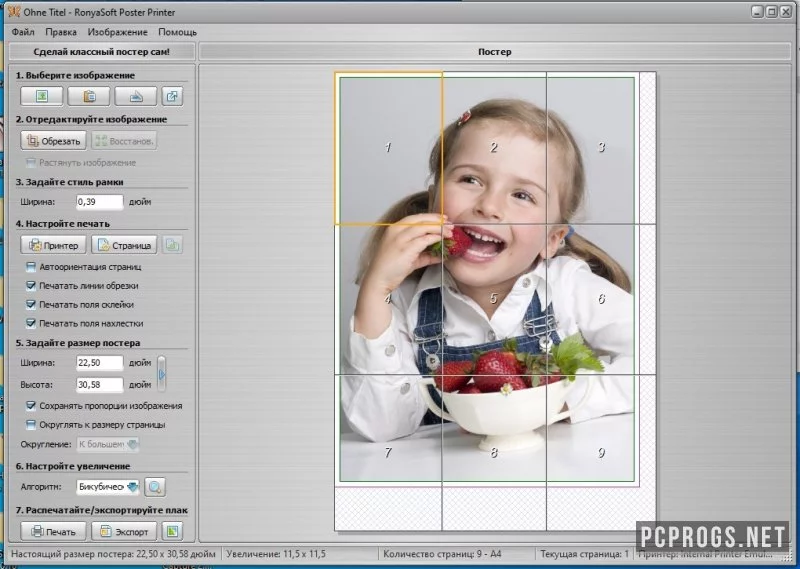Image resolution: width=800 pixels, height=569 pixels.
Task: Click header Сделай классный постер сам!
Action: click(102, 52)
